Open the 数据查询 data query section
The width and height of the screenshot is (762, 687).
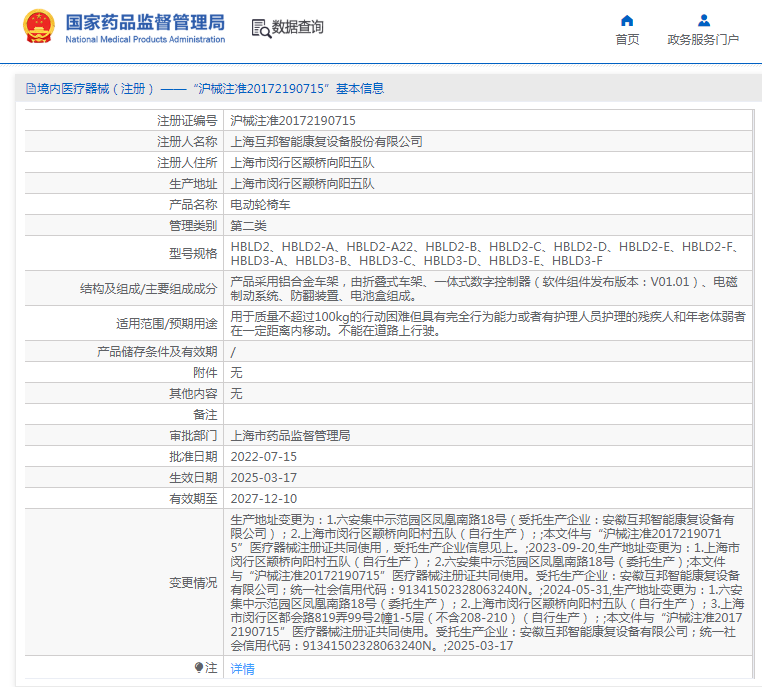click(298, 28)
